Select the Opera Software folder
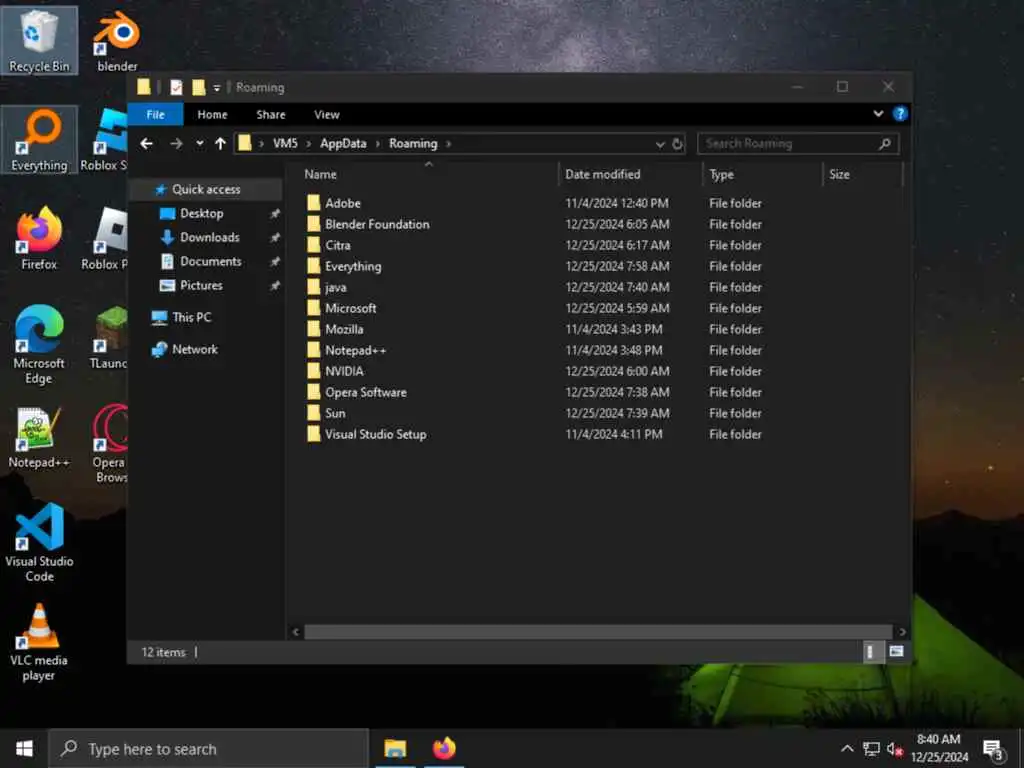 [366, 392]
